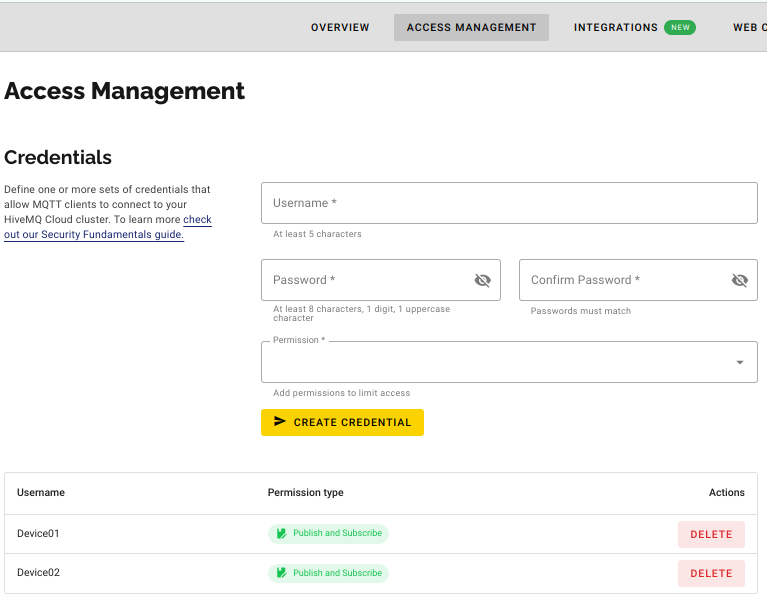This screenshot has height=611, width=767.
Task: Select the Access Management tab
Action: (x=471, y=28)
